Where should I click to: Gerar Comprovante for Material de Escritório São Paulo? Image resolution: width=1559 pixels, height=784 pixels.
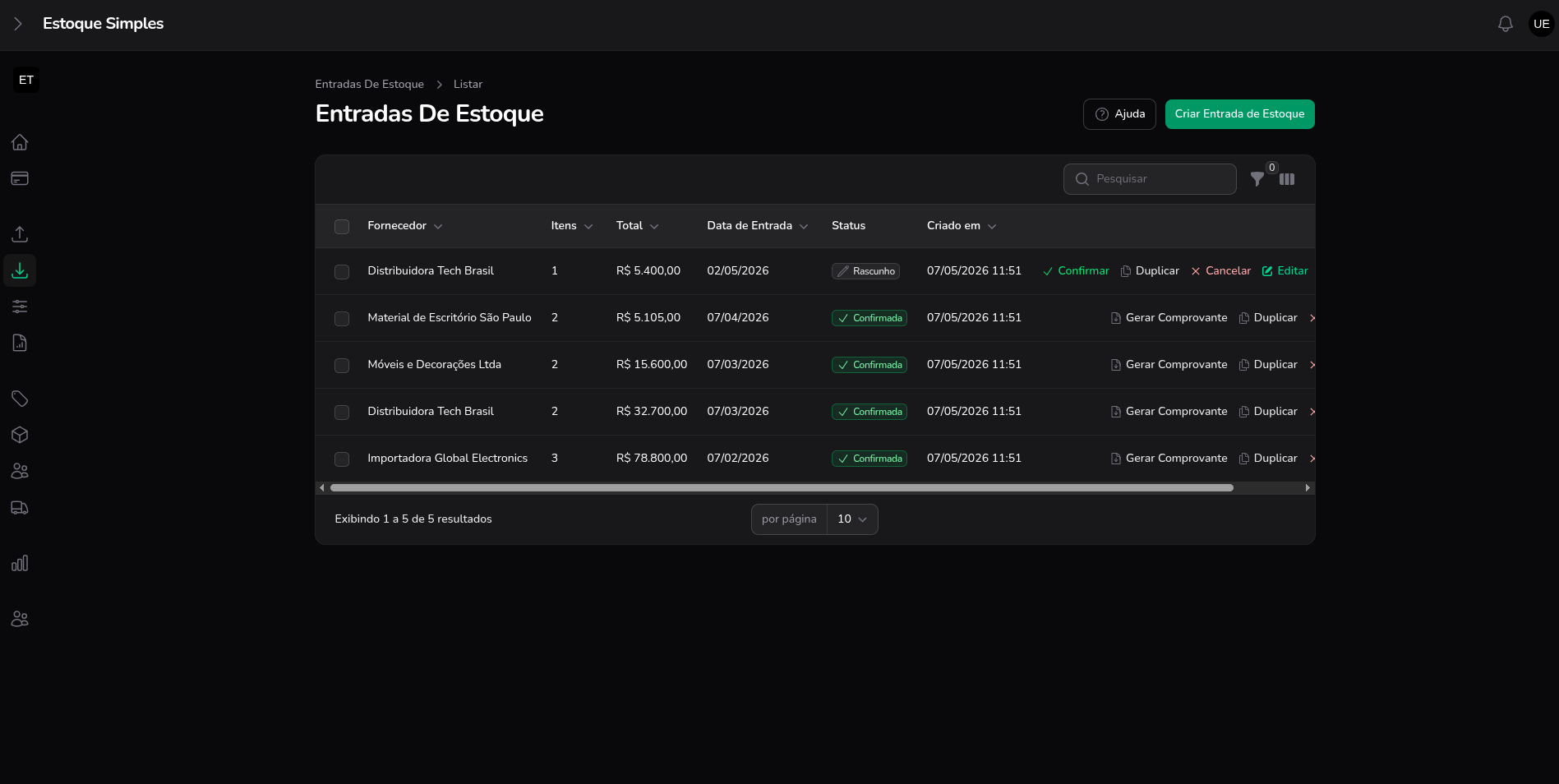(x=1169, y=318)
